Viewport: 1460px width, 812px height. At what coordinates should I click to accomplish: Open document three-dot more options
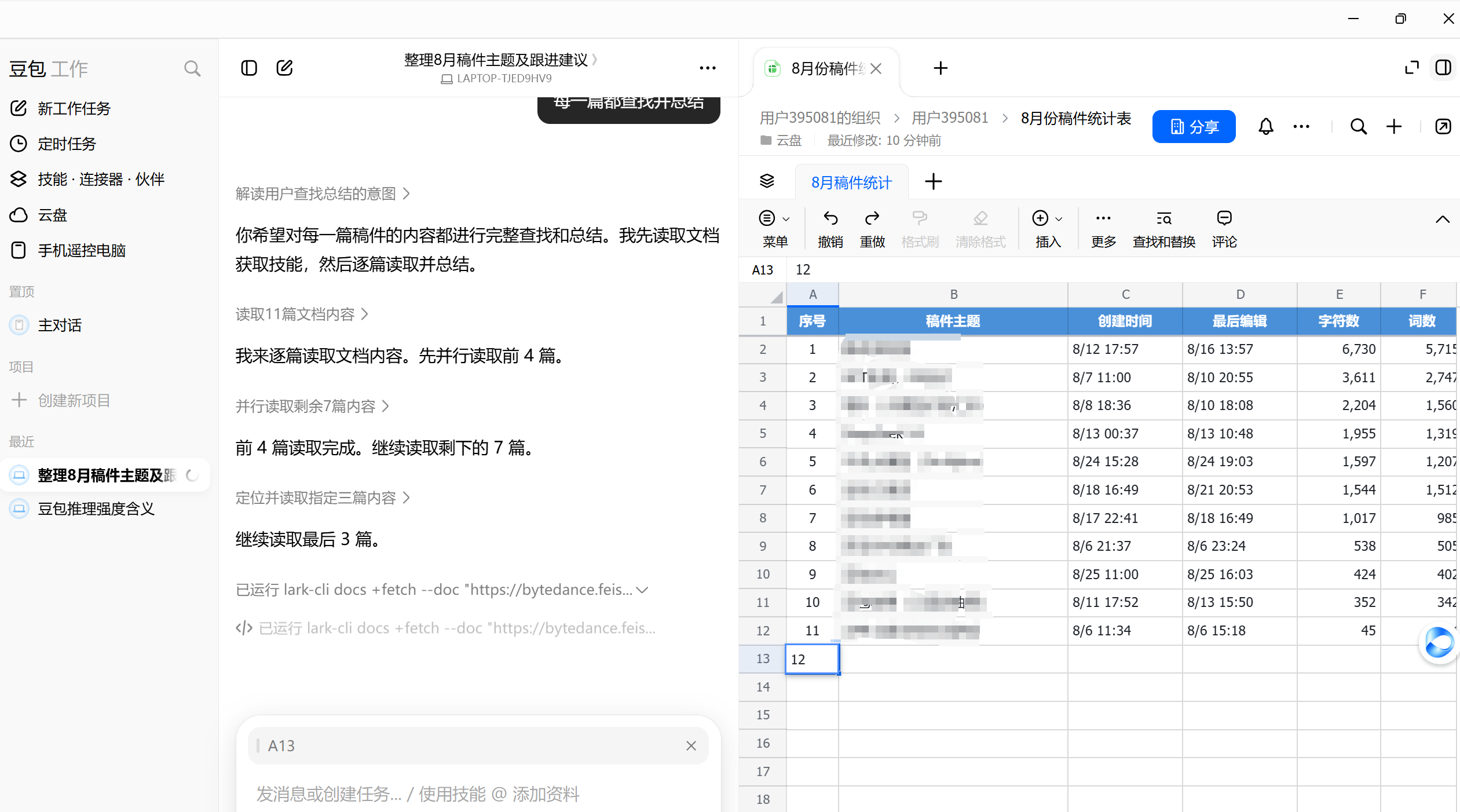click(x=1301, y=126)
